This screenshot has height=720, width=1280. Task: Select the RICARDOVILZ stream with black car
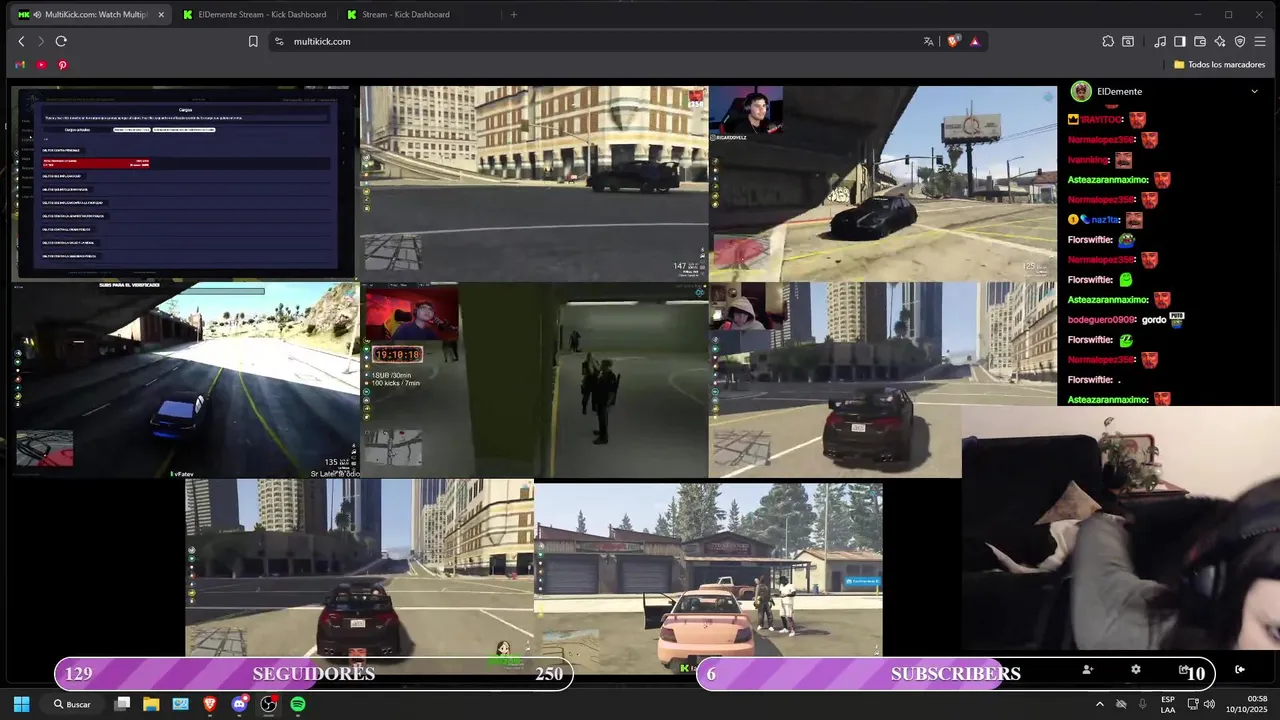[883, 183]
